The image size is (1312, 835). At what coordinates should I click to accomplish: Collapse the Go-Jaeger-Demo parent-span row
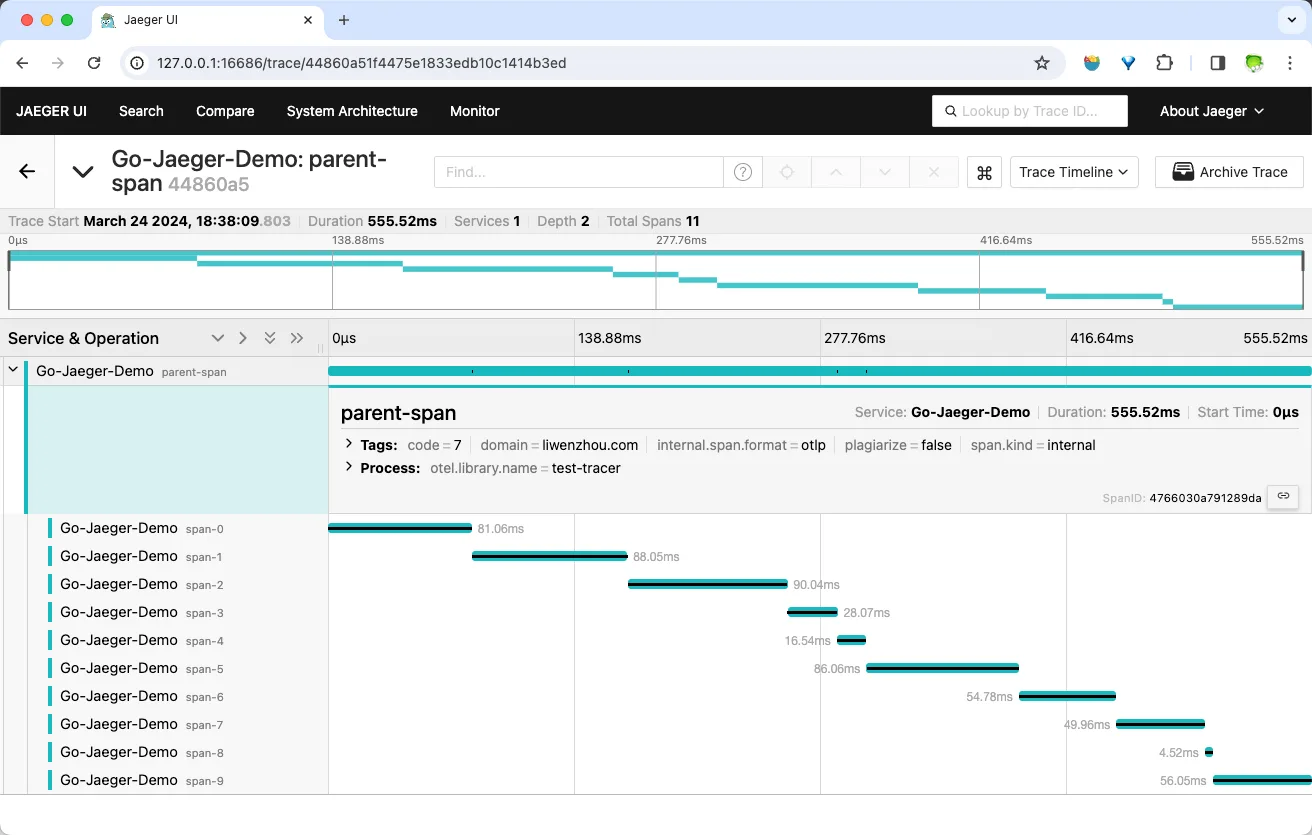14,370
